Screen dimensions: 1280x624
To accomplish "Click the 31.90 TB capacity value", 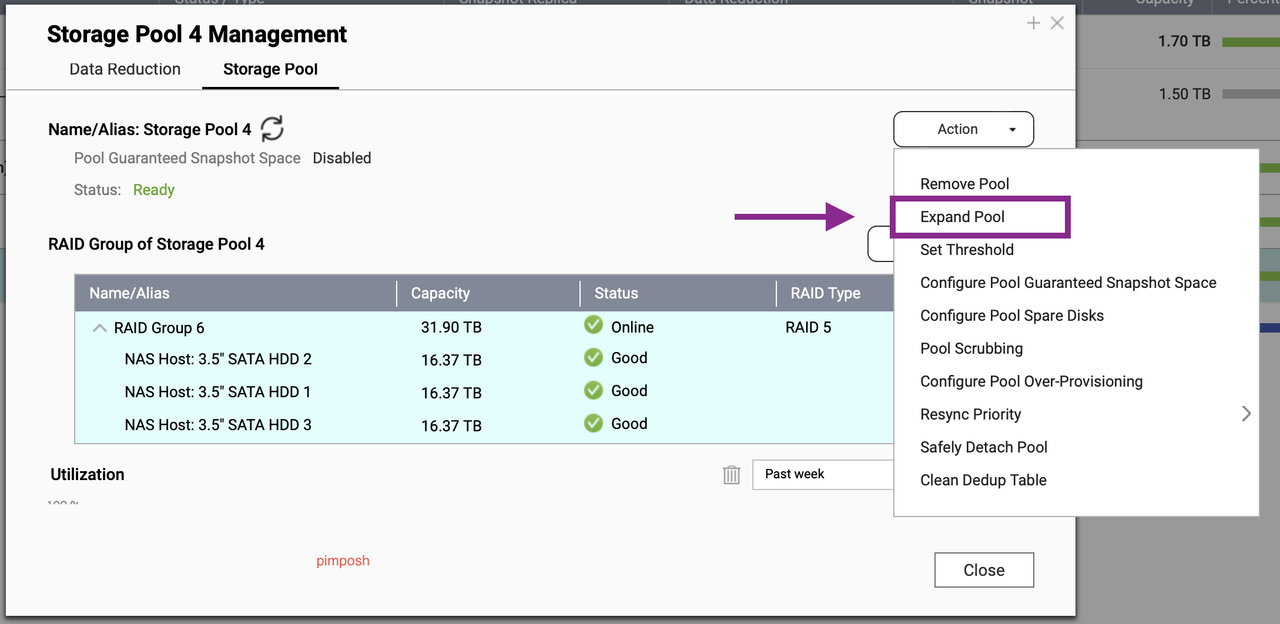I will tap(451, 328).
